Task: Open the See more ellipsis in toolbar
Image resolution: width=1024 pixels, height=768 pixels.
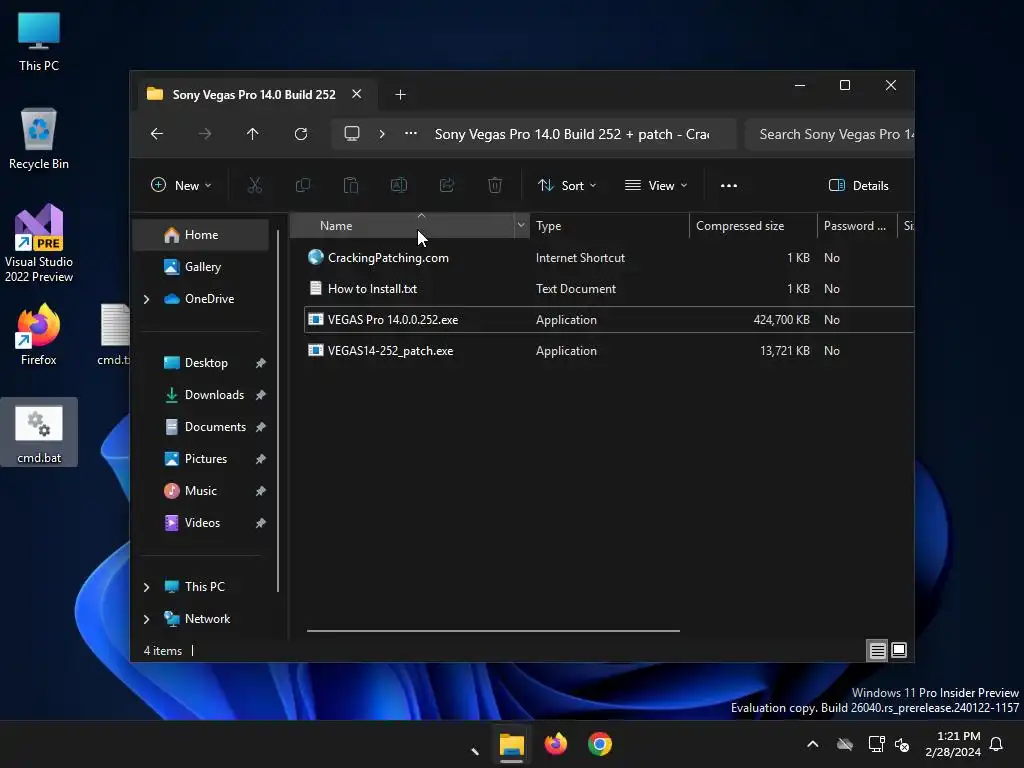Action: click(x=729, y=185)
